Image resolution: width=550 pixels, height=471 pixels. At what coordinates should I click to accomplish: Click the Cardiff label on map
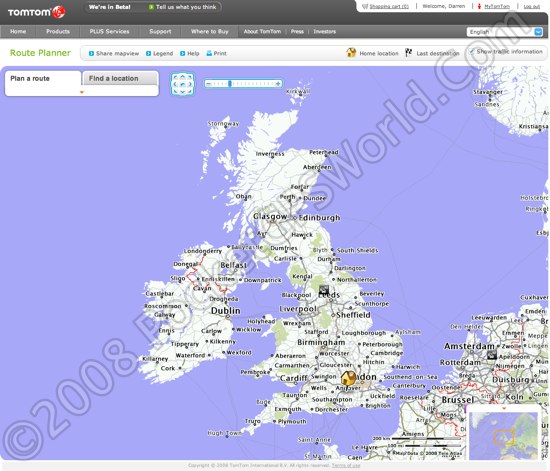coord(294,378)
